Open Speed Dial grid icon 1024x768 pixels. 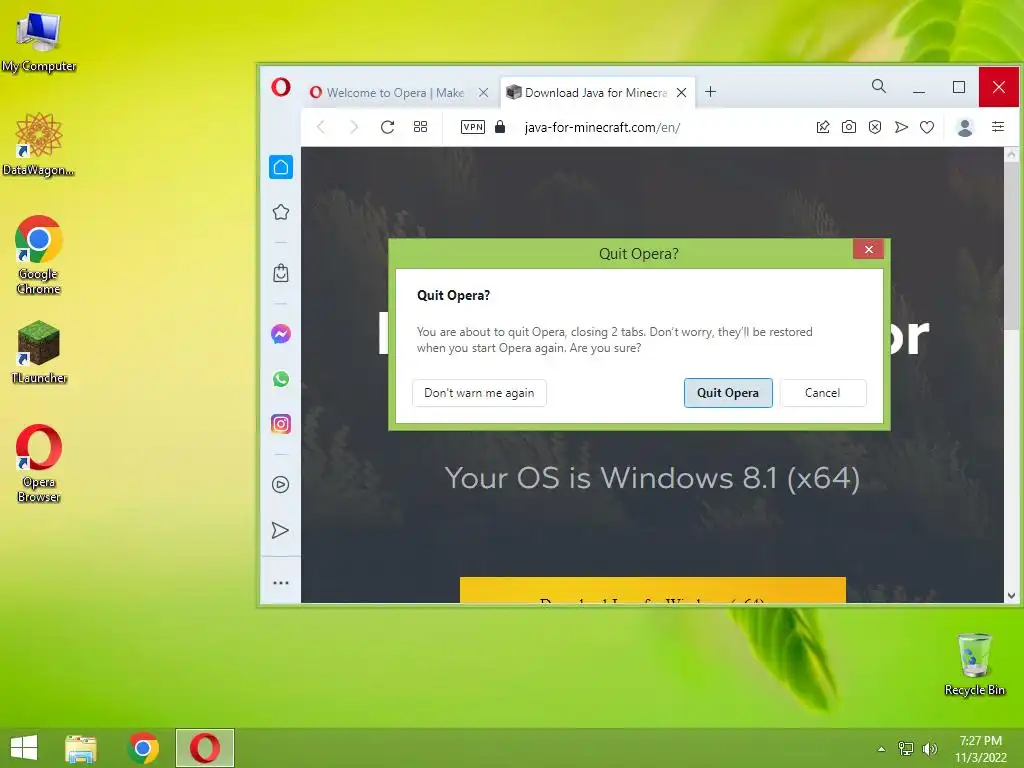(421, 127)
